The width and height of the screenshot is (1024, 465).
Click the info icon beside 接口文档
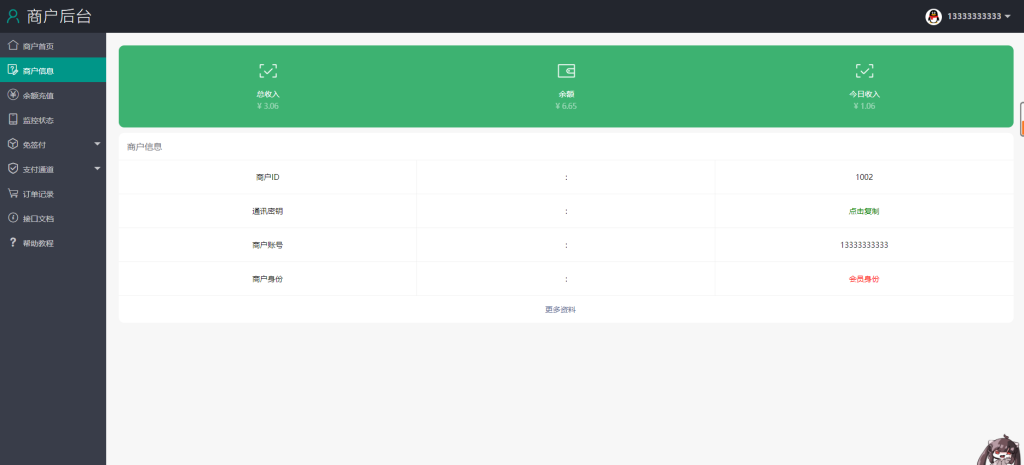(12, 217)
